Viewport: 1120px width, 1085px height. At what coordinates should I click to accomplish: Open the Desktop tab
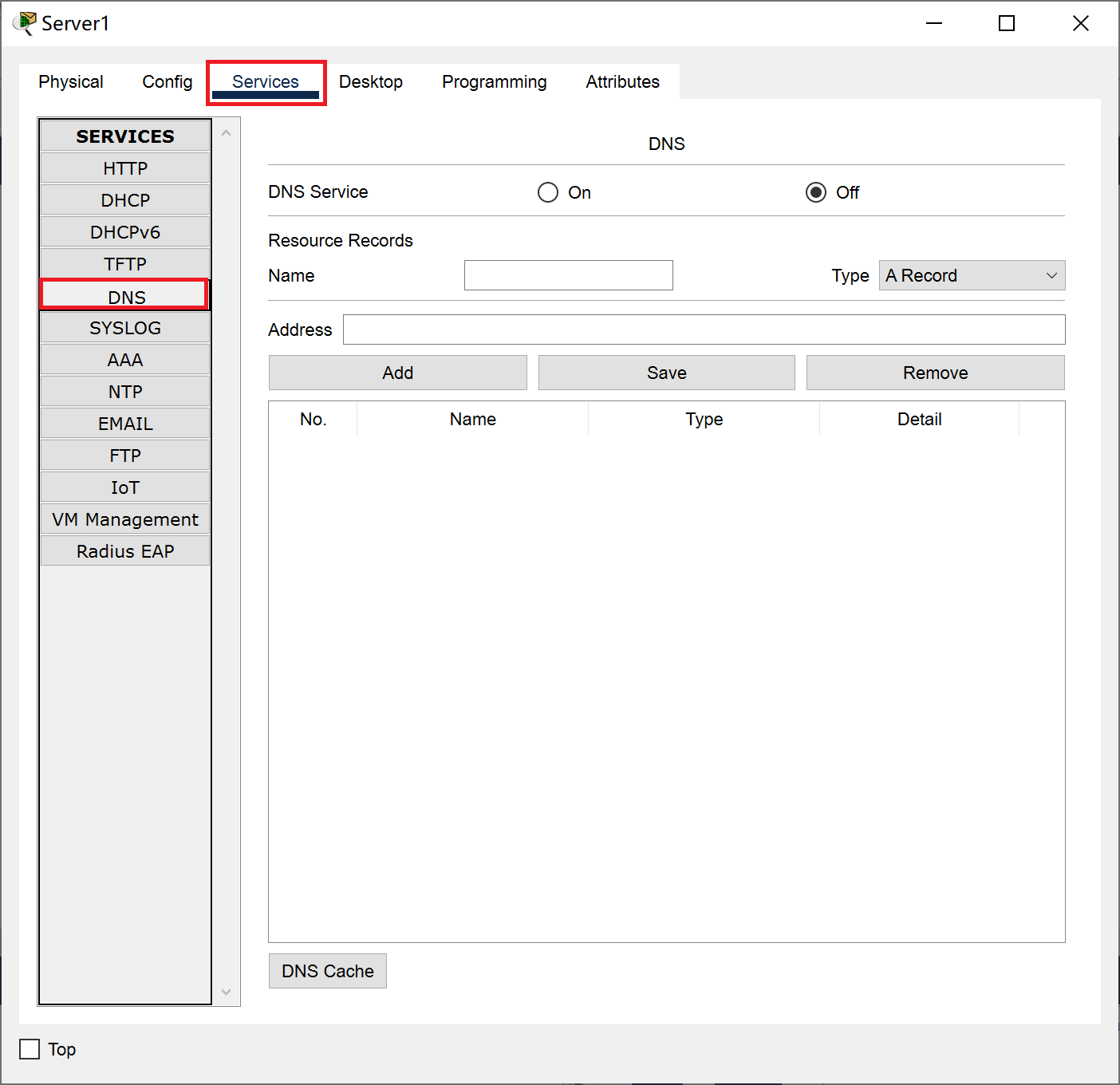click(370, 82)
